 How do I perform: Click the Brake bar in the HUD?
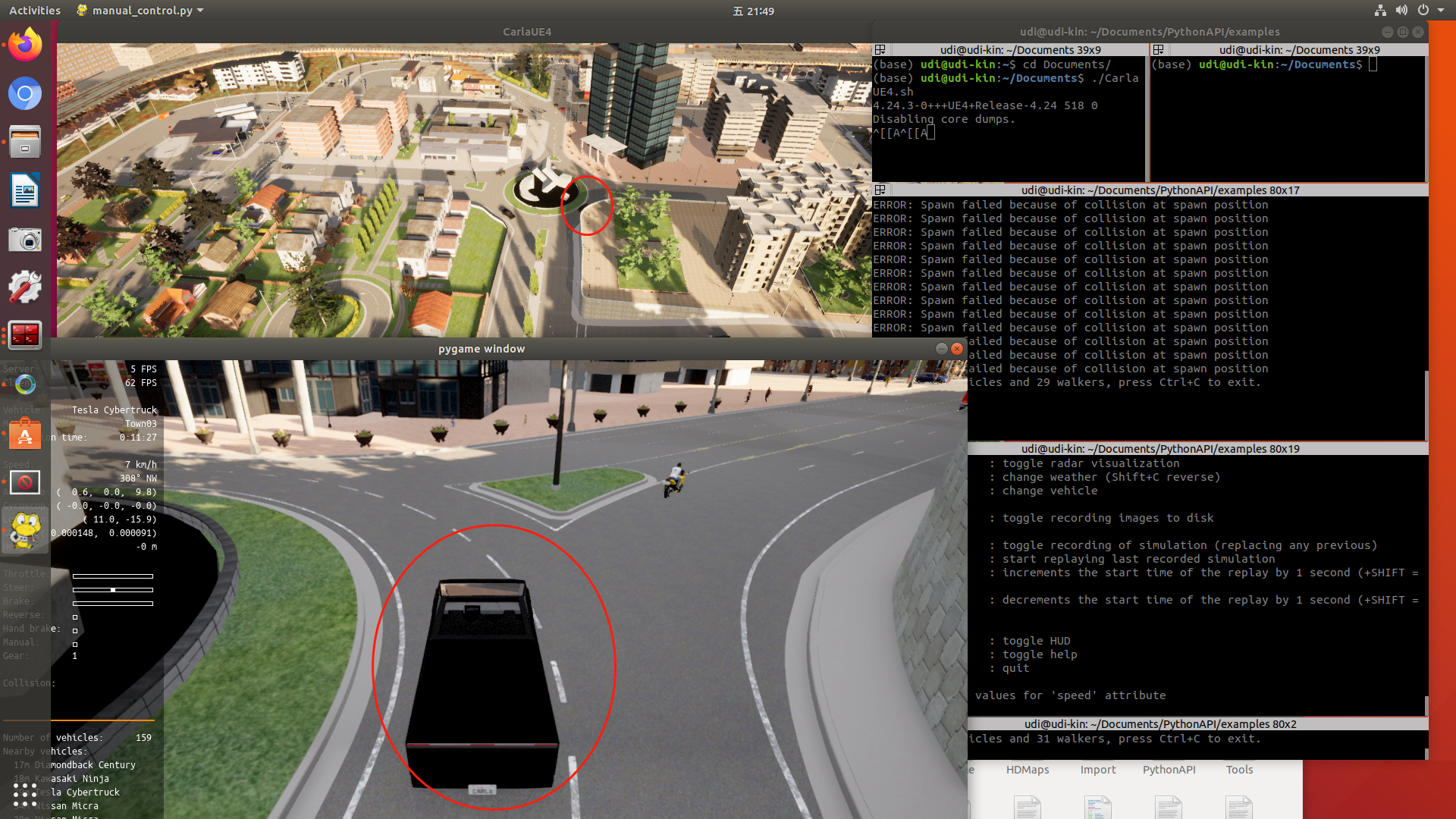113,604
